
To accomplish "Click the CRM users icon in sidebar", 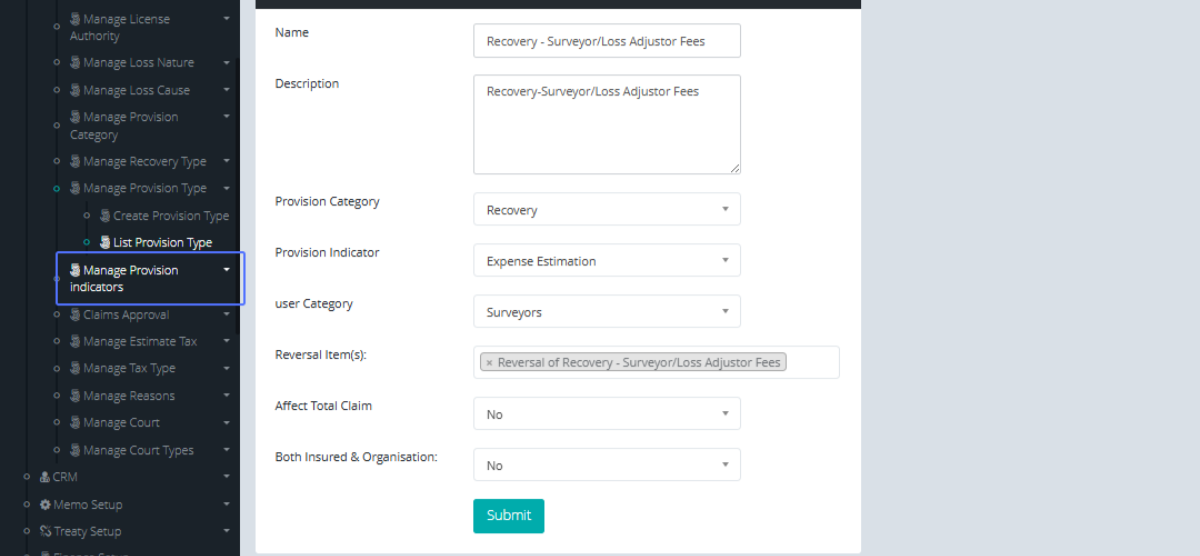I will tap(45, 478).
